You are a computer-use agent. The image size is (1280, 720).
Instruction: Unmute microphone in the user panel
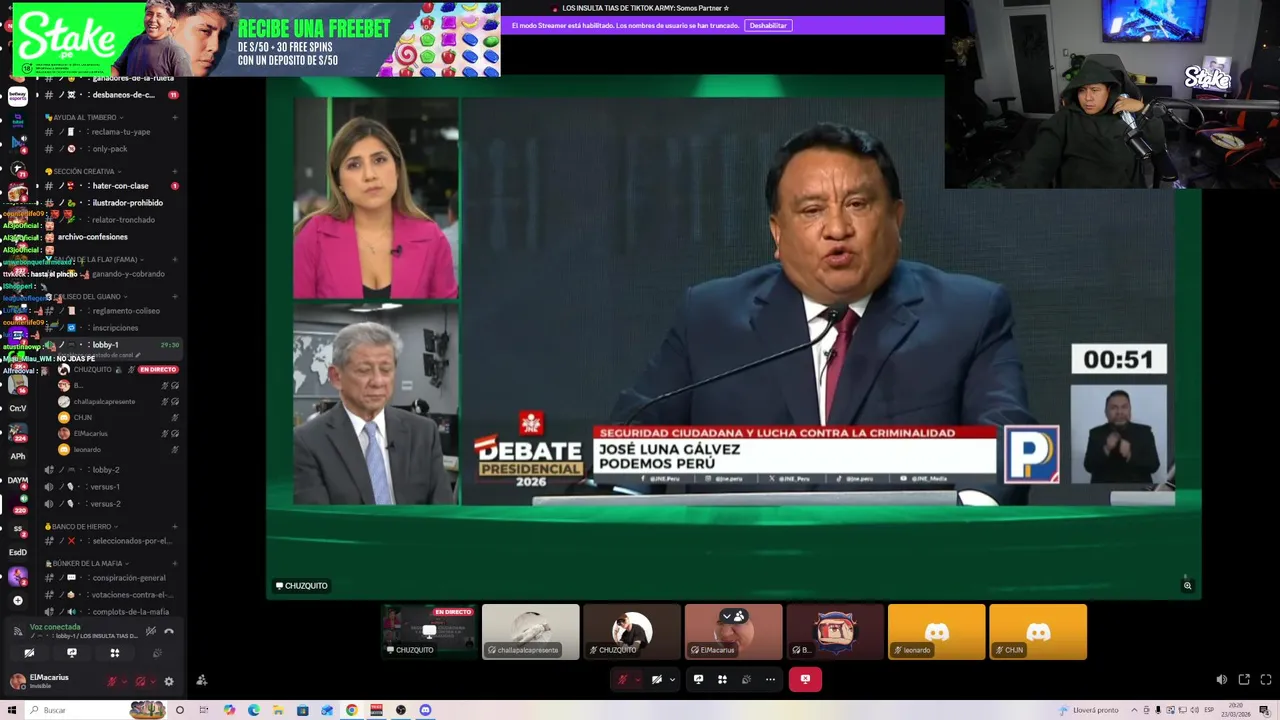112,681
